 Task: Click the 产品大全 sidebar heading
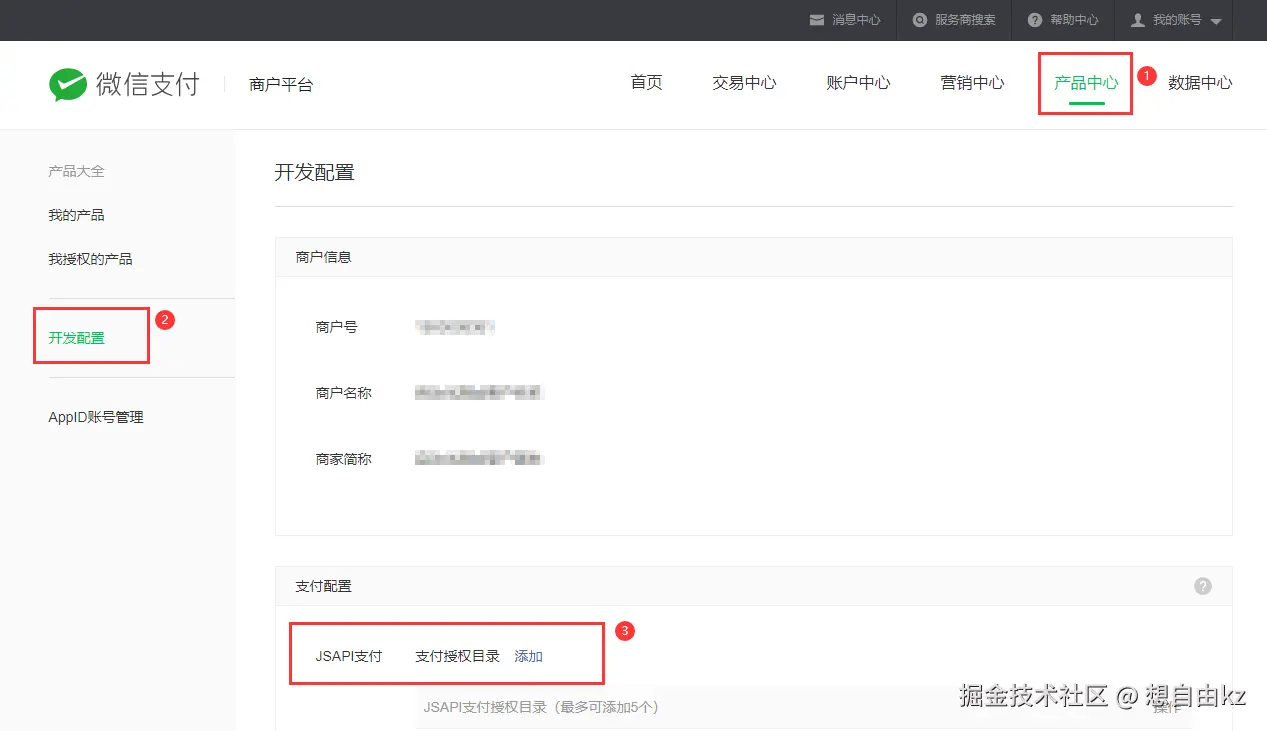point(76,171)
